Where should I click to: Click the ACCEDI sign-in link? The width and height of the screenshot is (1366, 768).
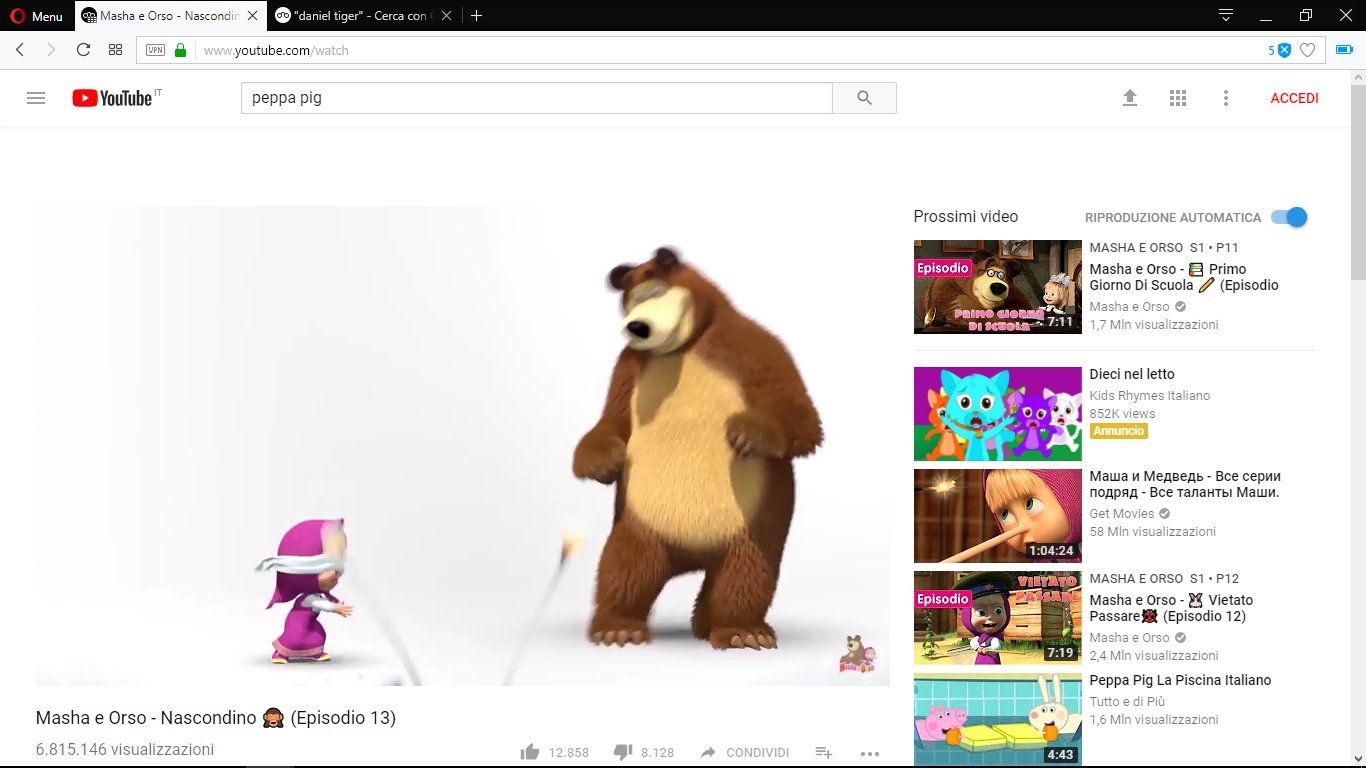pos(1294,98)
